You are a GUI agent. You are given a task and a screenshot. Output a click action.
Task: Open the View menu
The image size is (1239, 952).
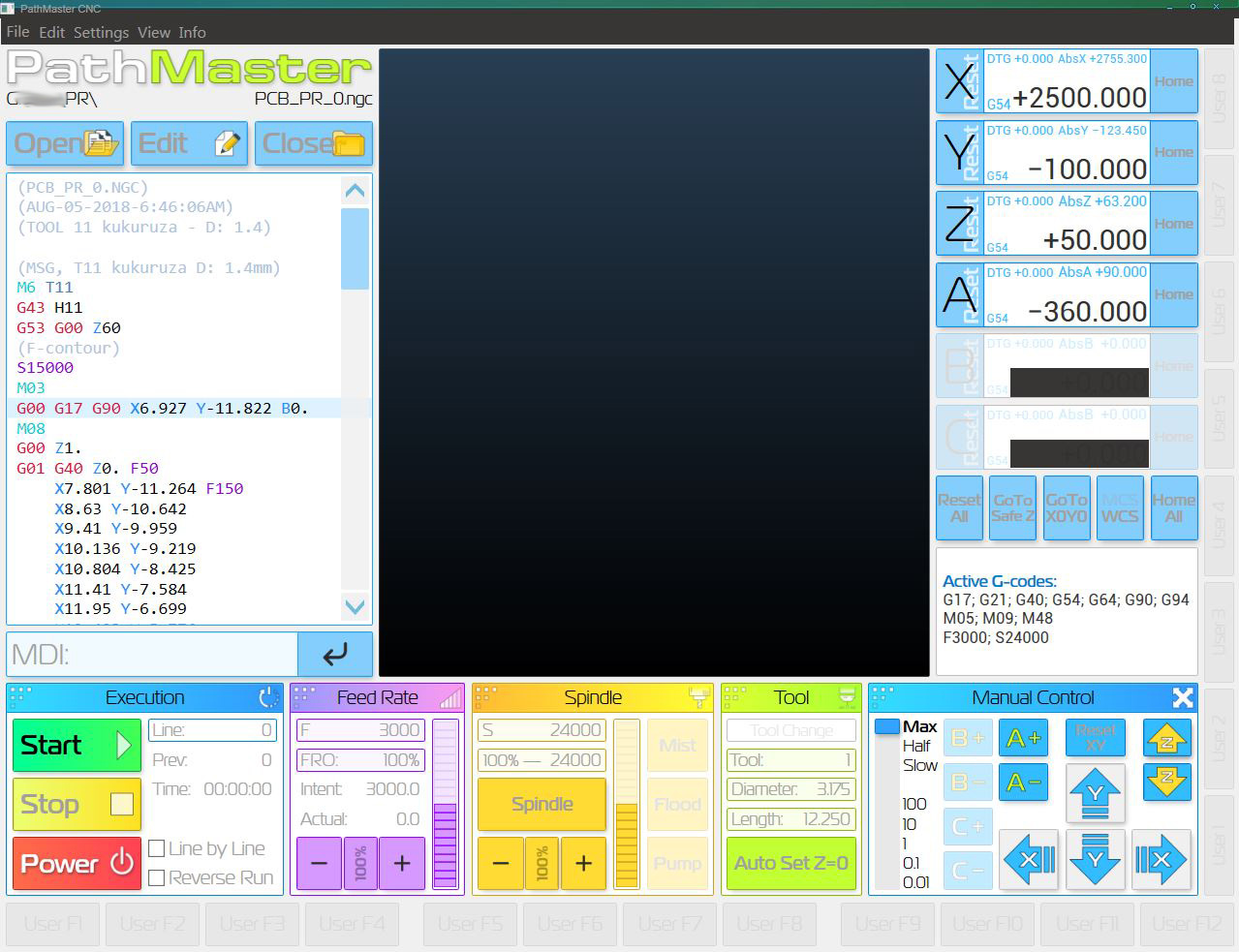click(154, 32)
